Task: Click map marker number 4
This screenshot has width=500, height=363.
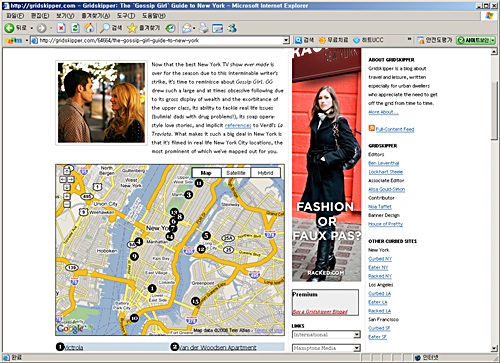Action: [x=139, y=242]
